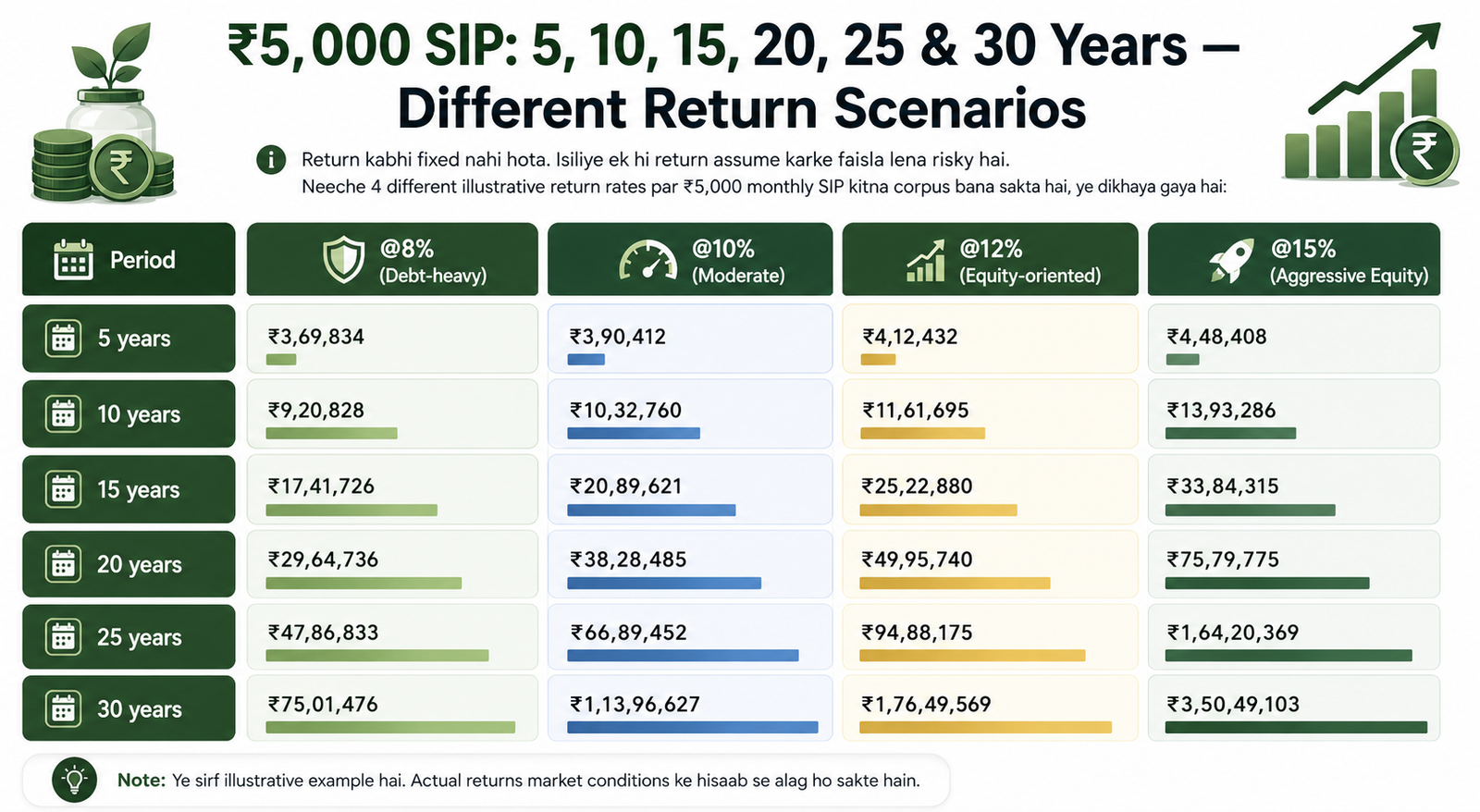1480x812 pixels.
Task: Select the 5 years period row
Action: tap(129, 338)
